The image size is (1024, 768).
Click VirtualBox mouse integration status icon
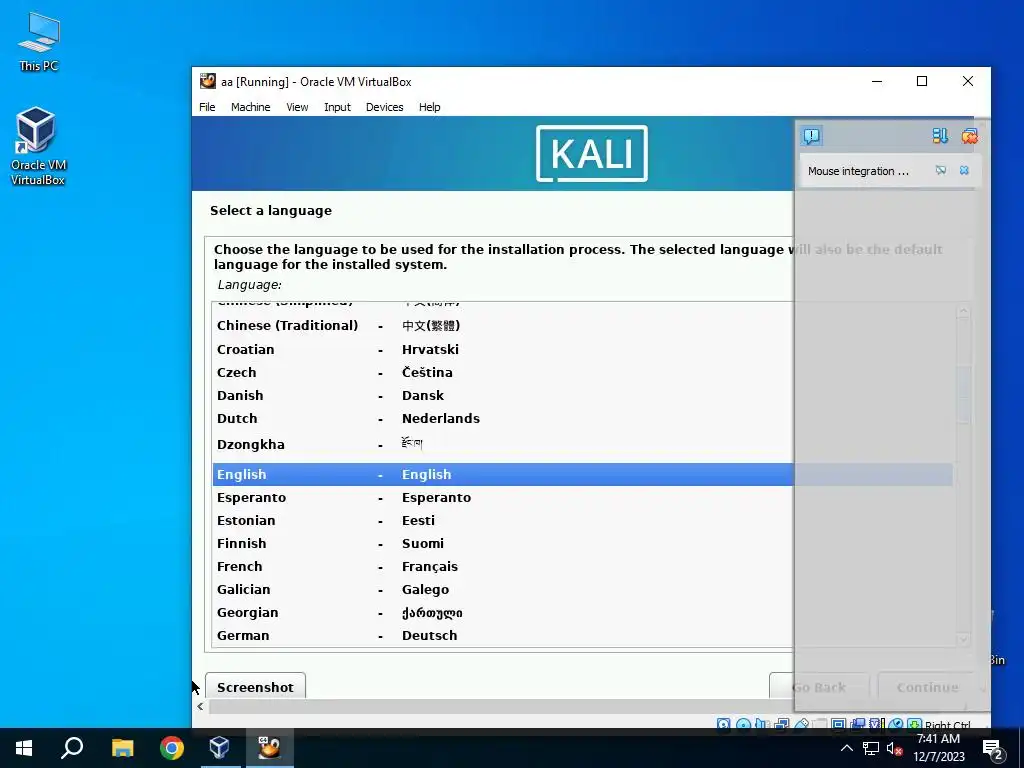coord(896,724)
